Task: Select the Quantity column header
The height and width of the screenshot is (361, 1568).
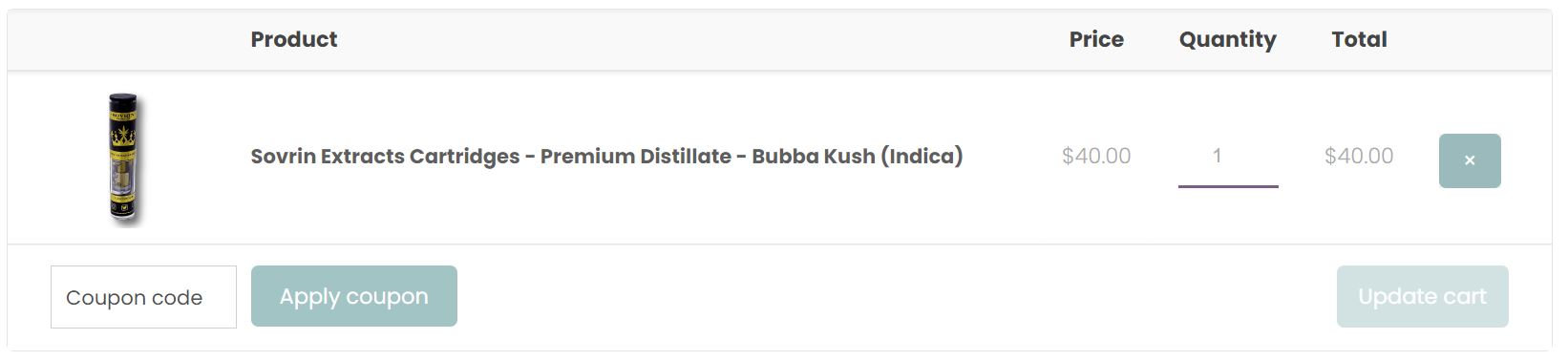Action: [x=1228, y=39]
